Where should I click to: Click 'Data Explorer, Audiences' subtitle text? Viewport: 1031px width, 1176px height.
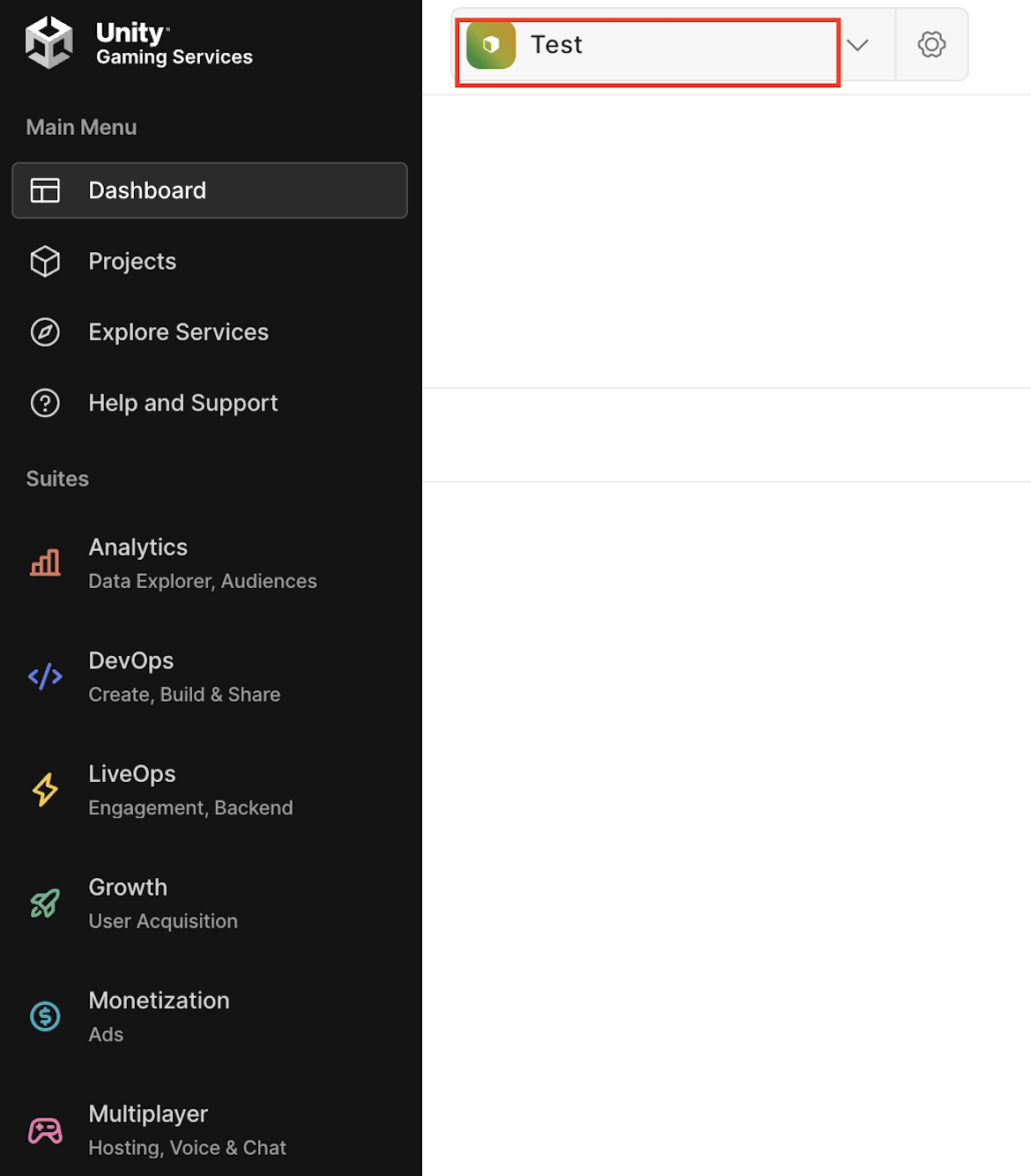coord(203,581)
